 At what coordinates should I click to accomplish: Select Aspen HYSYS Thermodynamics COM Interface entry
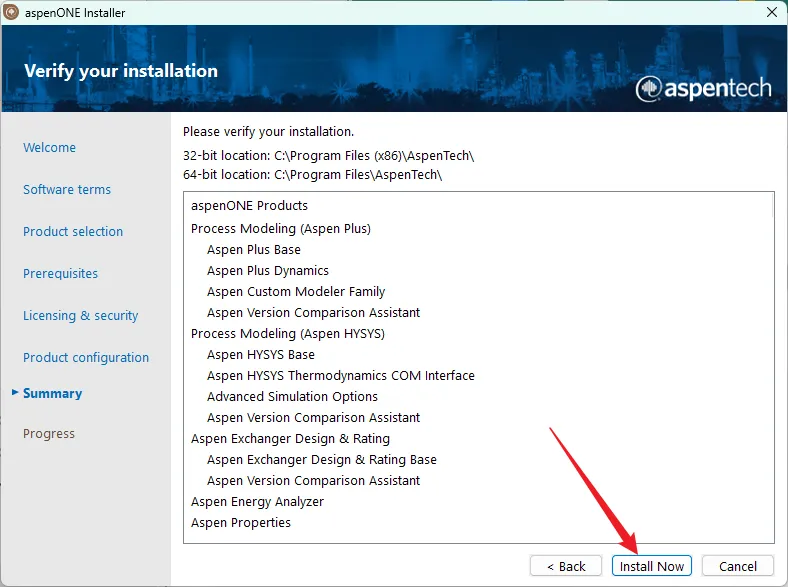pyautogui.click(x=341, y=376)
